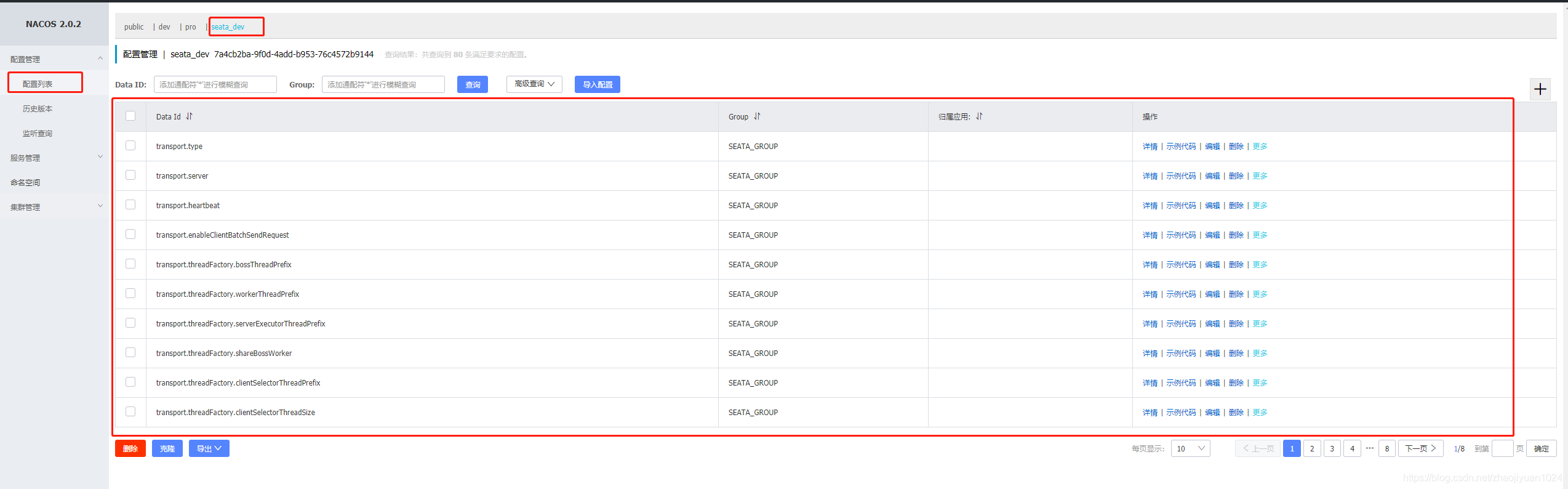Click the Group search input field

point(383,84)
